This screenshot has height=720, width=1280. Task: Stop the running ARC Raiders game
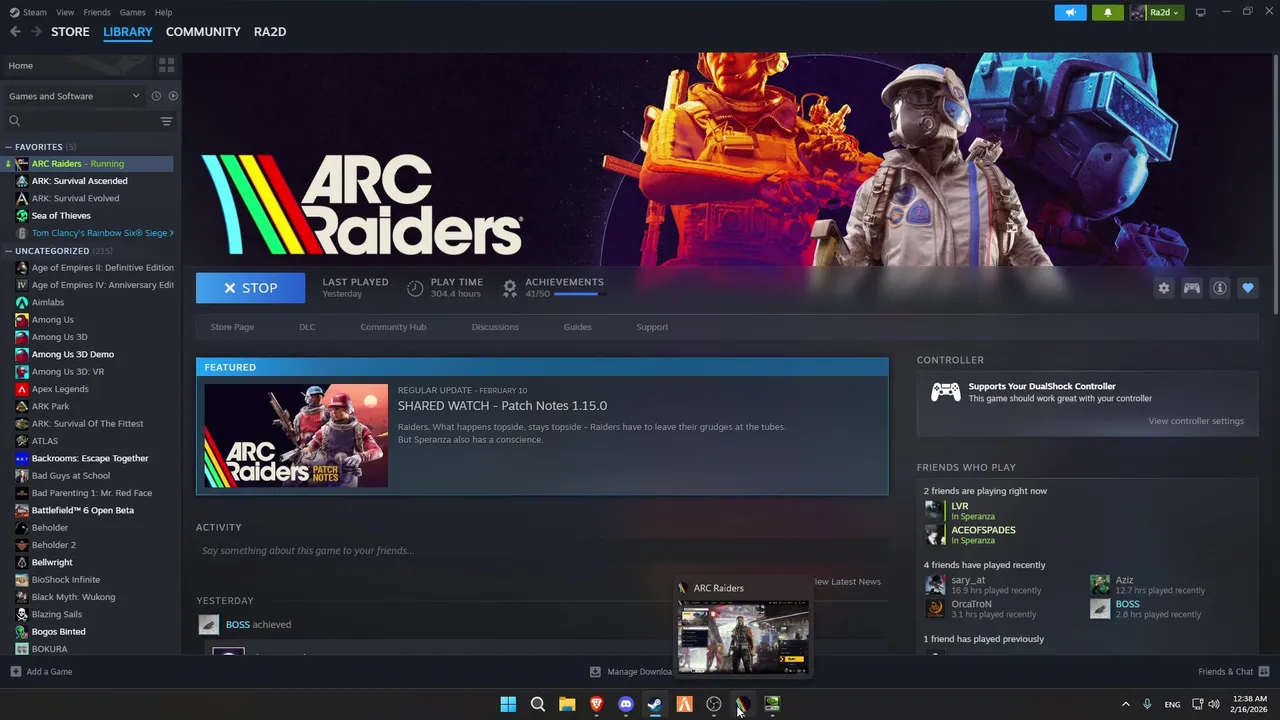pyautogui.click(x=251, y=288)
